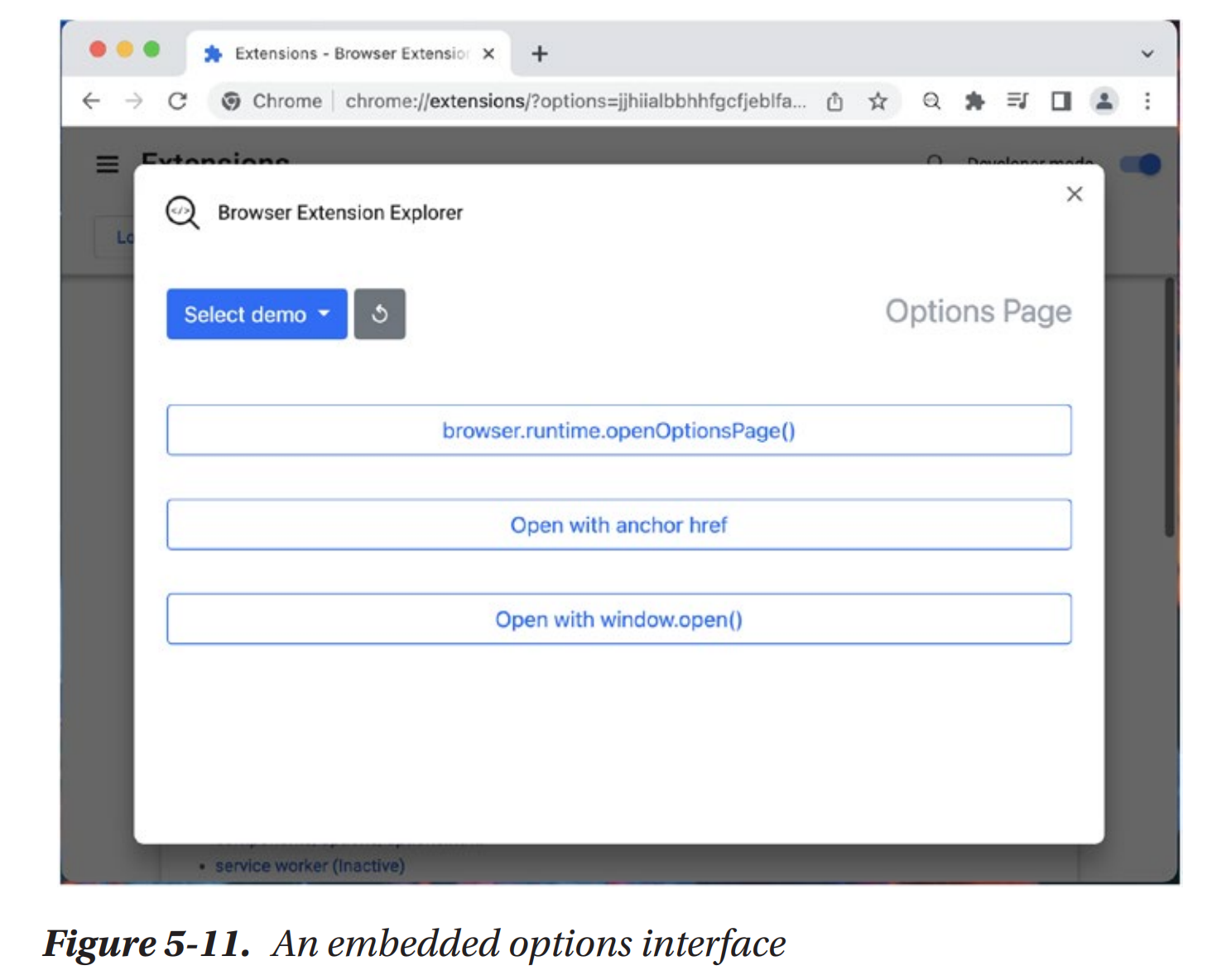Open a new tab with plus button
The width and height of the screenshot is (1207, 980).
coord(540,54)
